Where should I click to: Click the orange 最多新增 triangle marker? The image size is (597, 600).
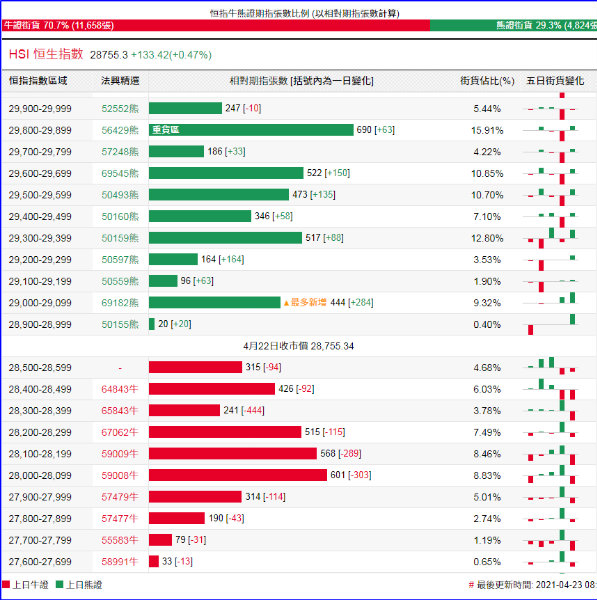click(286, 303)
